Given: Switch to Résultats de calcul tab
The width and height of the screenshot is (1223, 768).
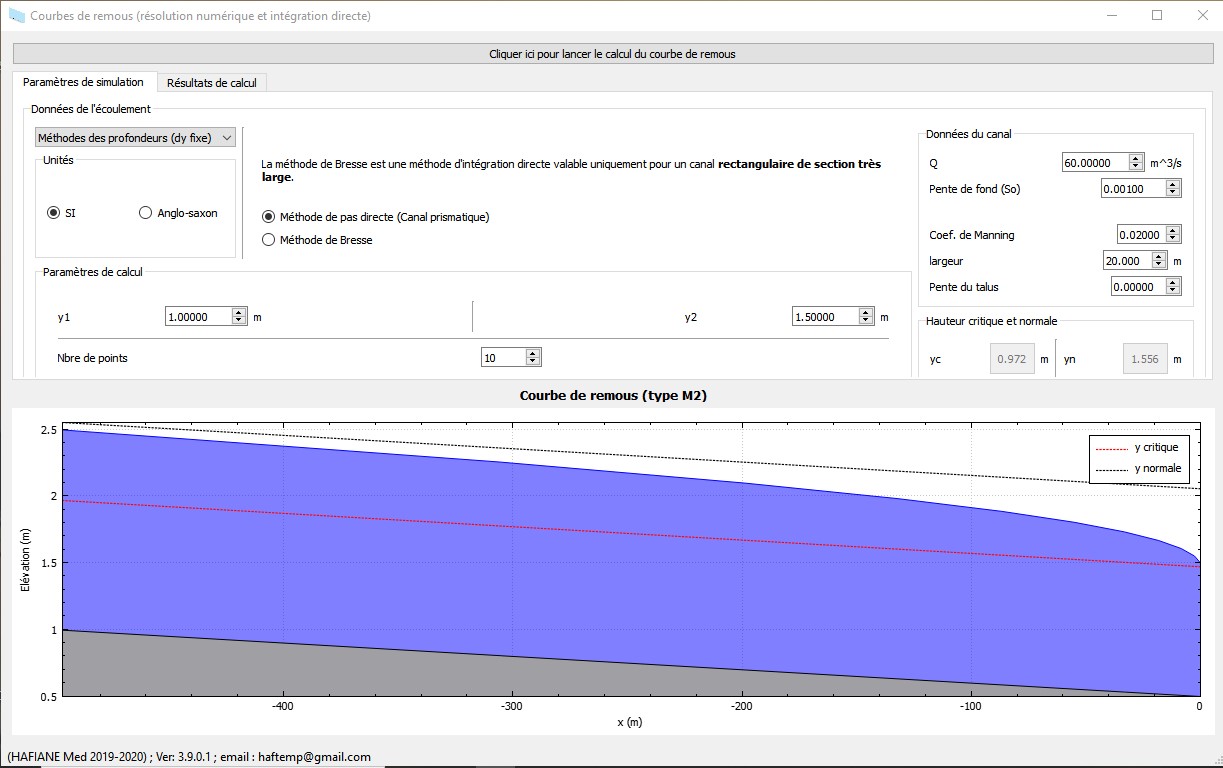Looking at the screenshot, I should coord(211,83).
